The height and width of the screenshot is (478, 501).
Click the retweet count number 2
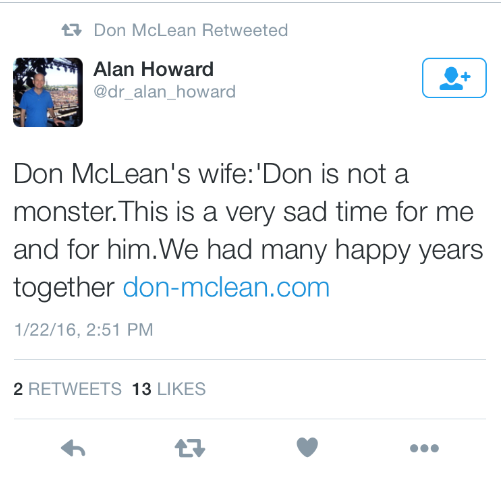tap(18, 389)
